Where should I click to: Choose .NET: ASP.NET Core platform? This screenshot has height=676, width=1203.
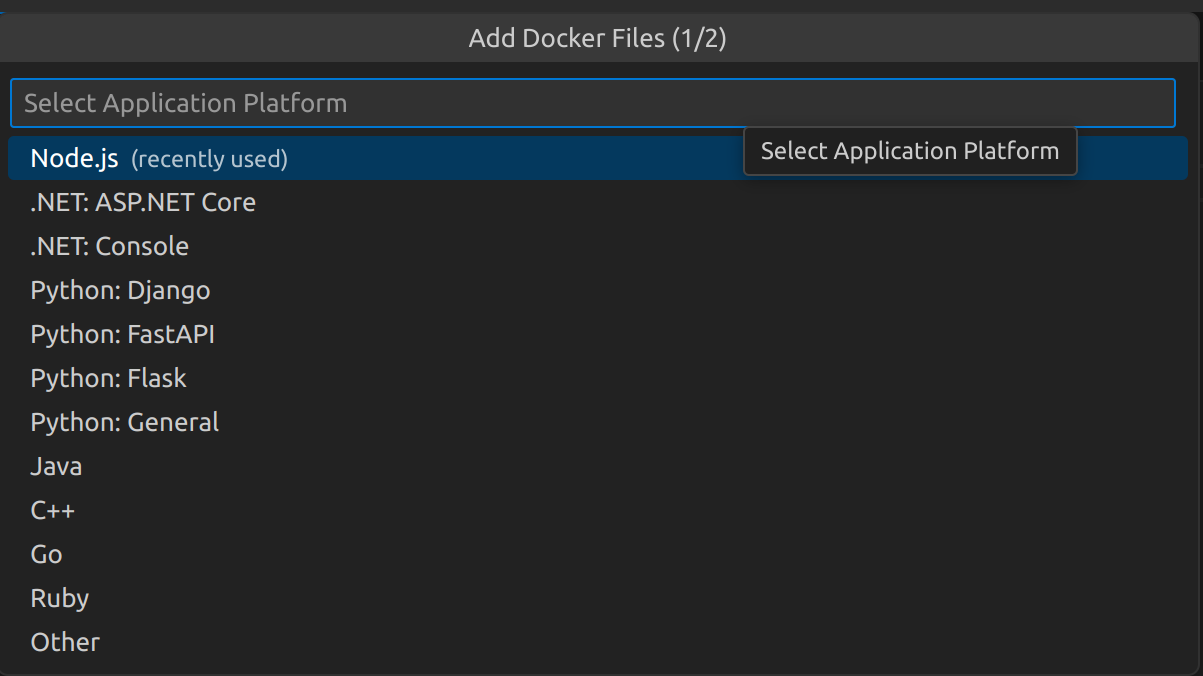tap(143, 202)
